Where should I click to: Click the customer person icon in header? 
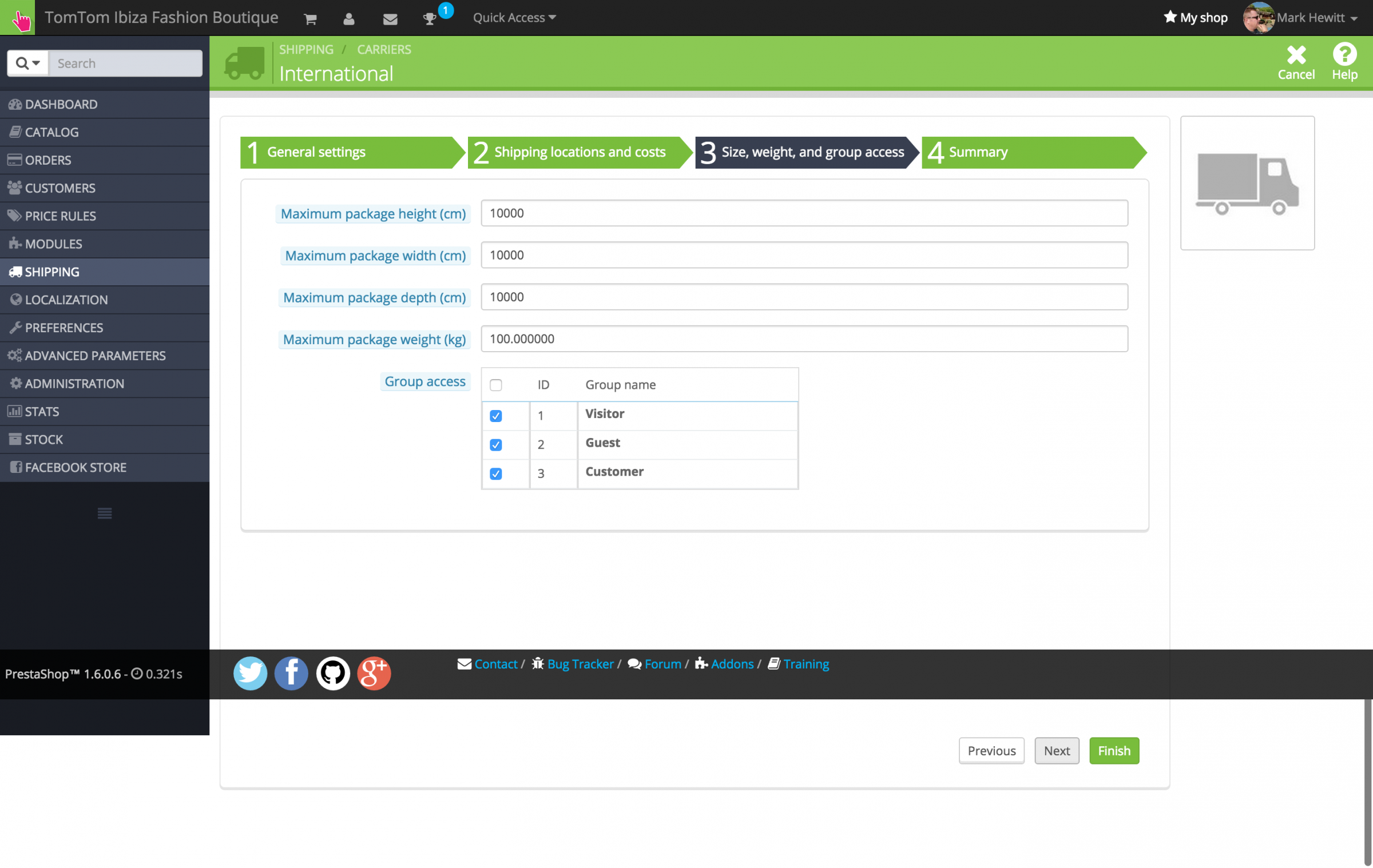(349, 19)
